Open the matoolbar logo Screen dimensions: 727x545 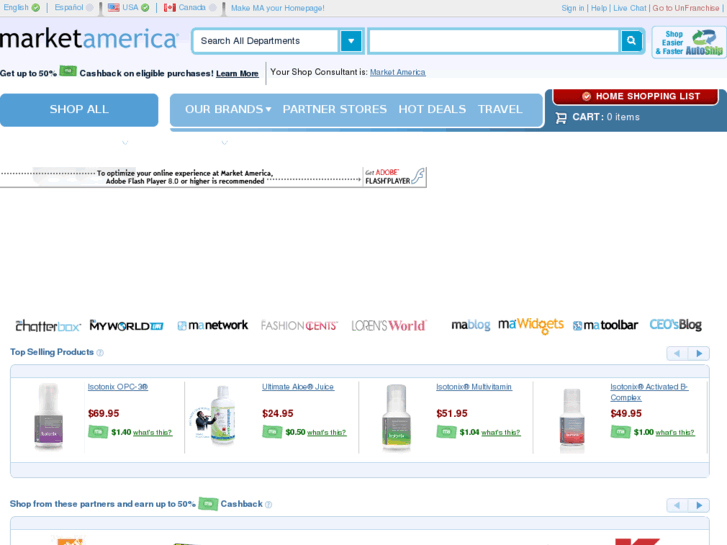click(605, 326)
